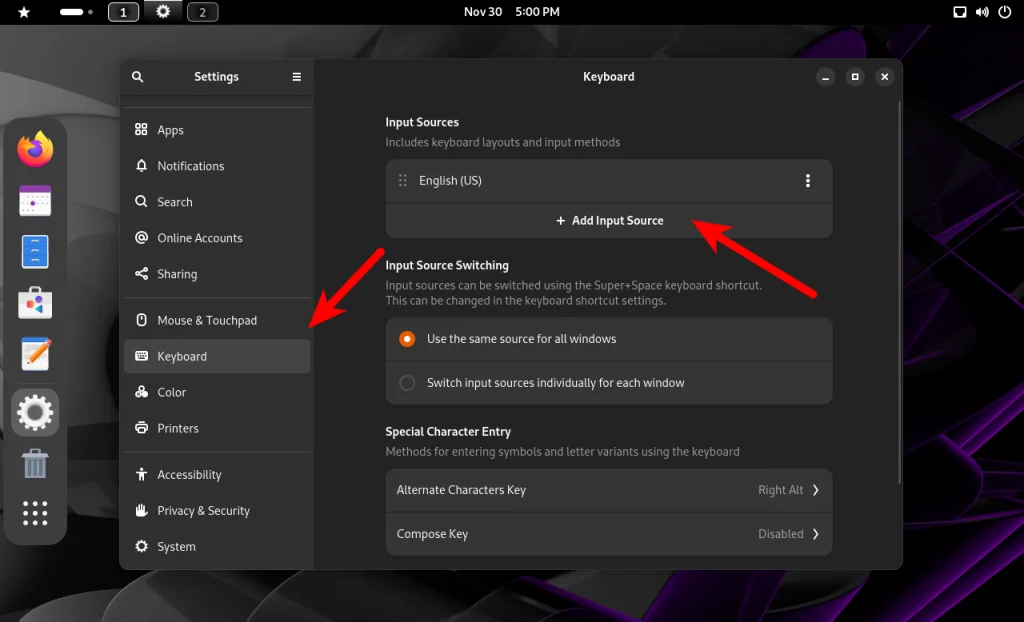Go to Printers settings

[217, 428]
